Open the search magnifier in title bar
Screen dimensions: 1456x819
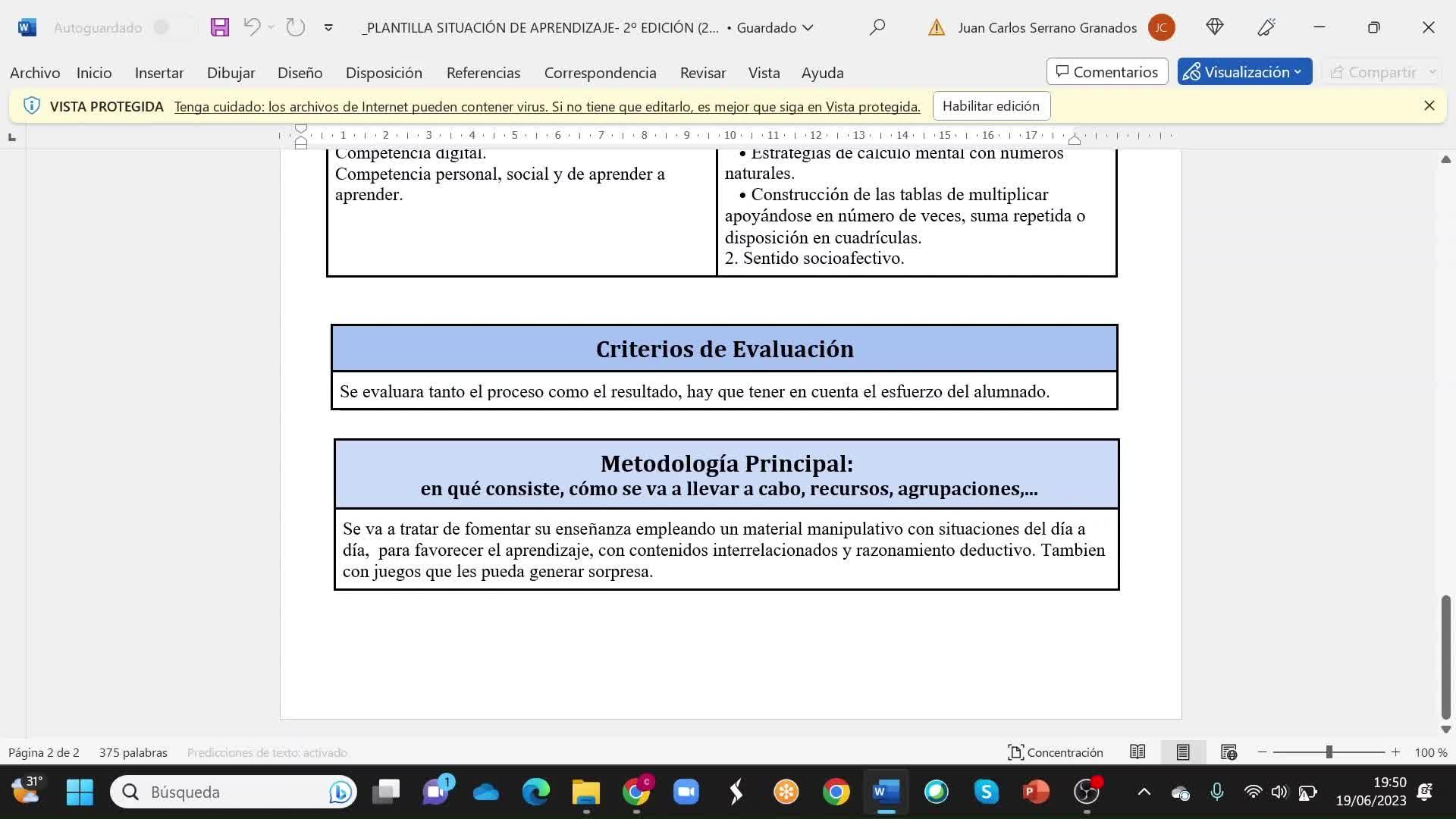877,27
